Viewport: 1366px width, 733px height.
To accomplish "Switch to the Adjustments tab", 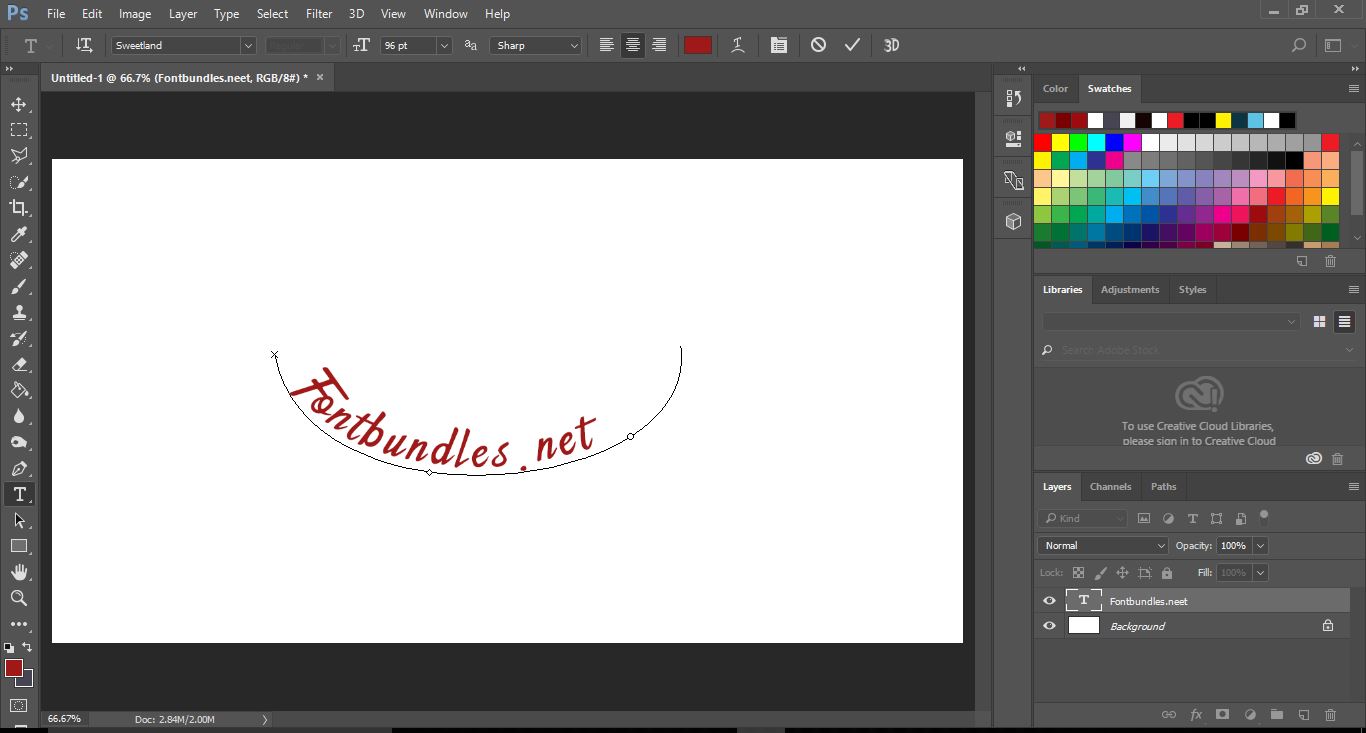I will [1130, 289].
